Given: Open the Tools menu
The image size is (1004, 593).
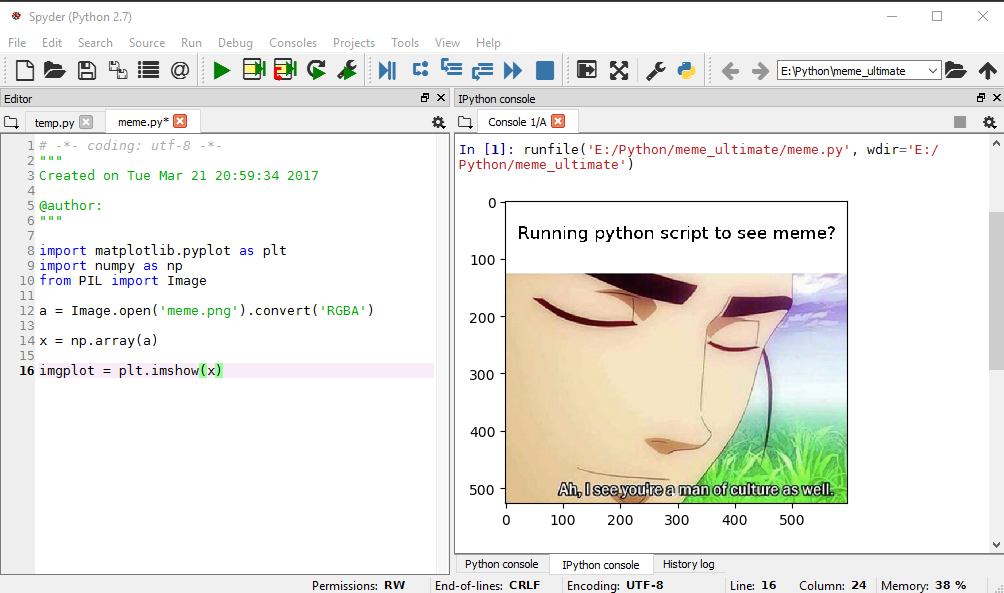Looking at the screenshot, I should 405,43.
